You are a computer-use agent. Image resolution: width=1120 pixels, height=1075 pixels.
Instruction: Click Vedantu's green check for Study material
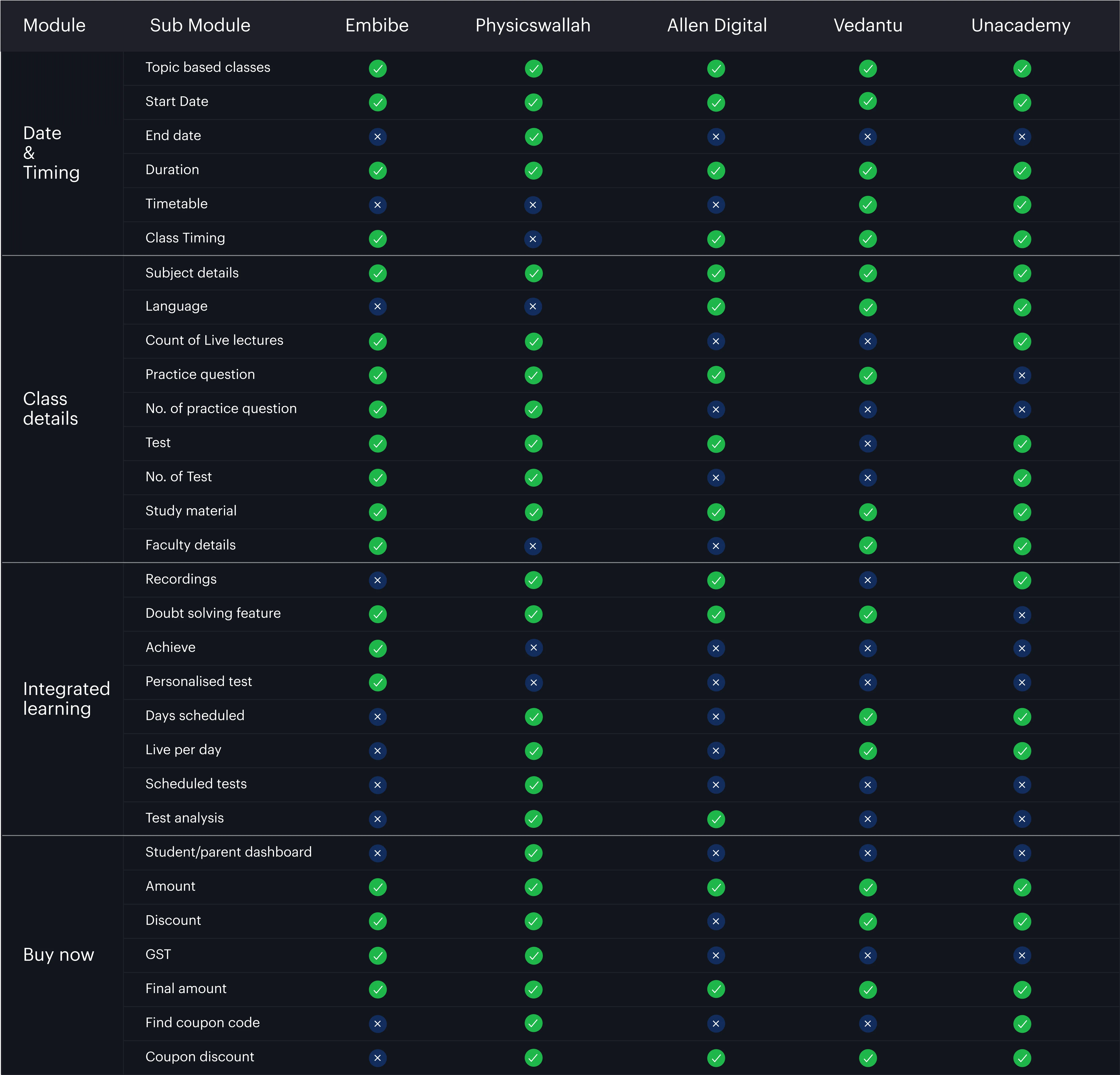coord(868,512)
